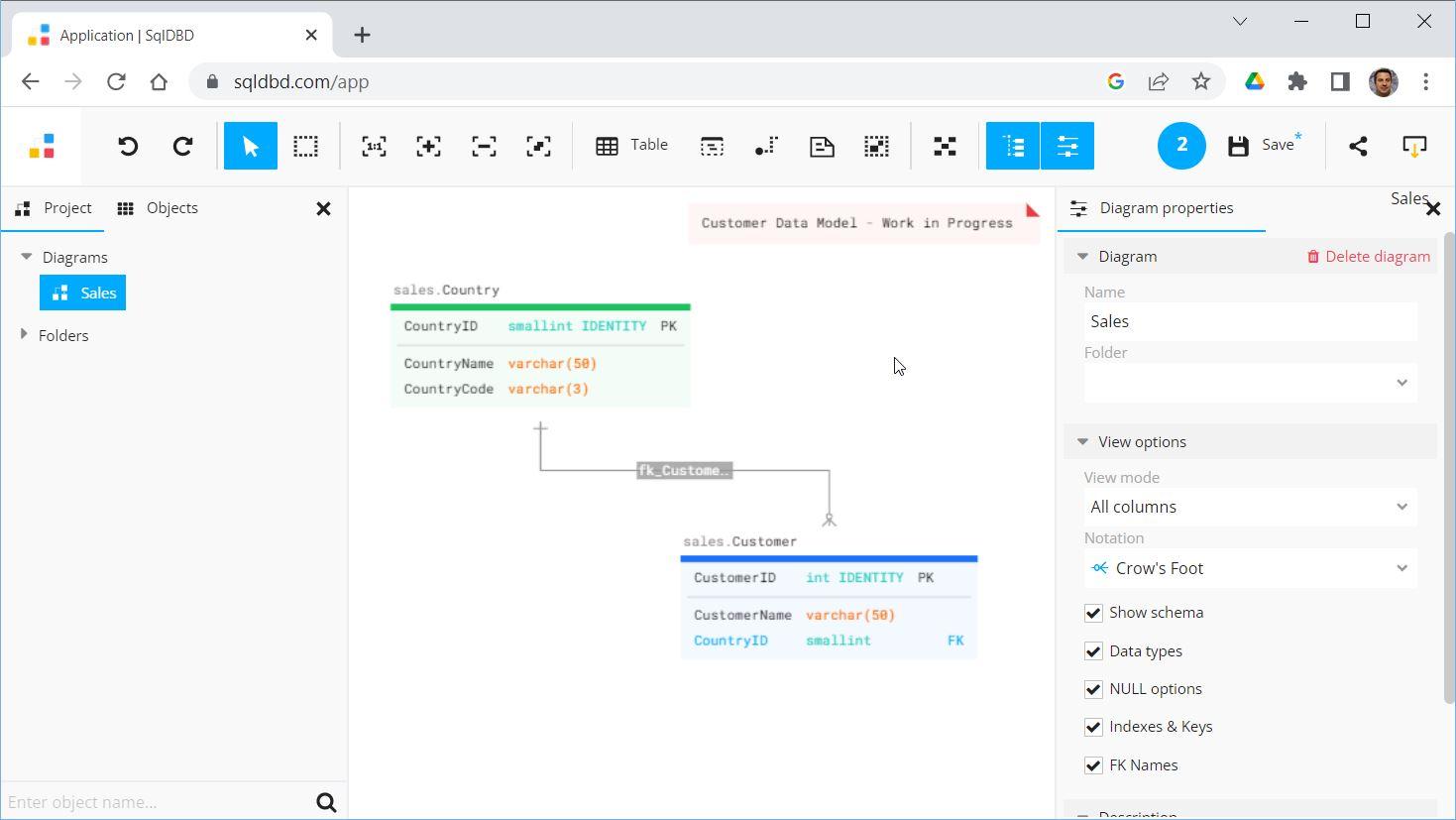Click the fk_Custome.. relationship label
The image size is (1456, 820).
685,470
